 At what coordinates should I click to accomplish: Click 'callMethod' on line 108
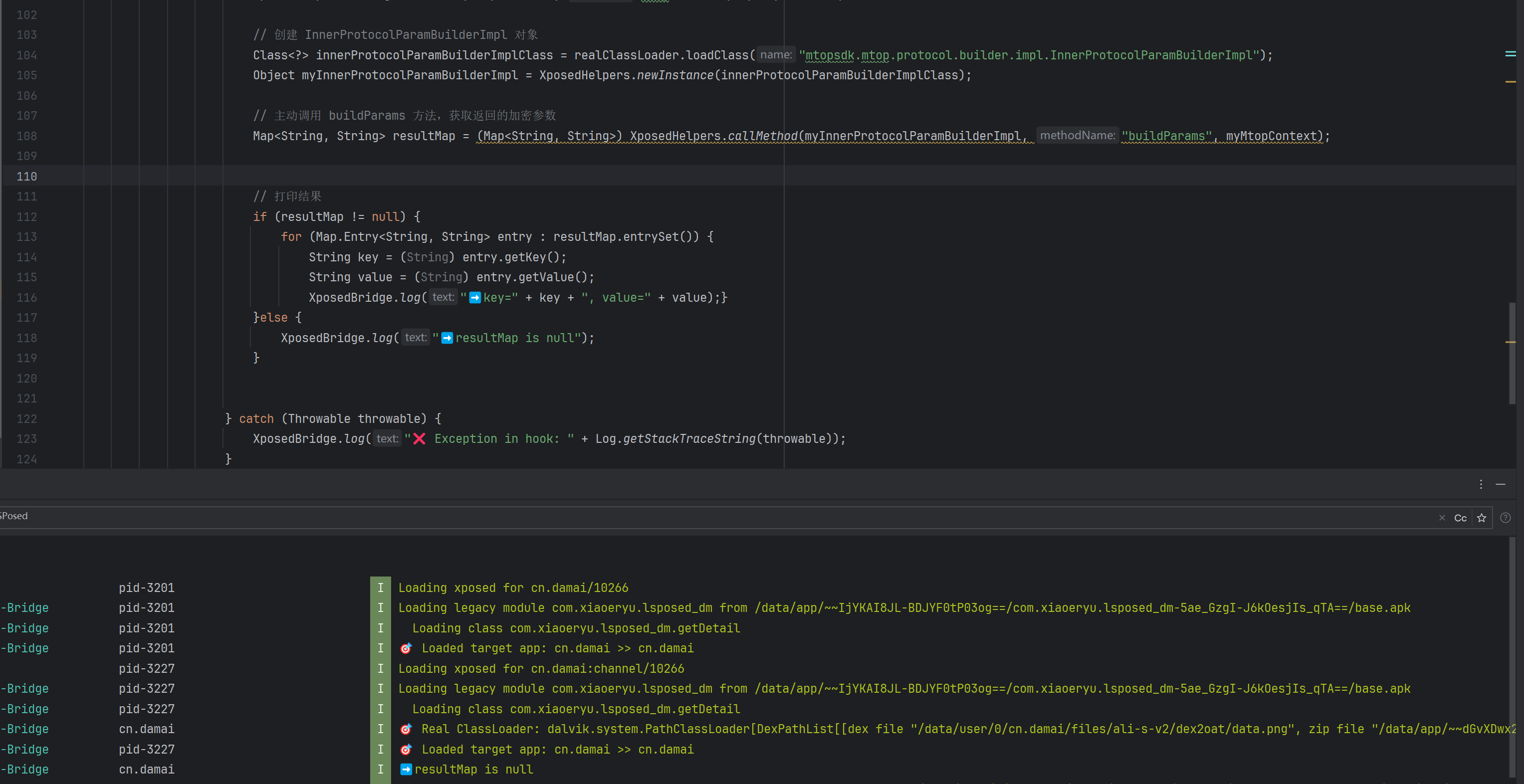pyautogui.click(x=762, y=136)
